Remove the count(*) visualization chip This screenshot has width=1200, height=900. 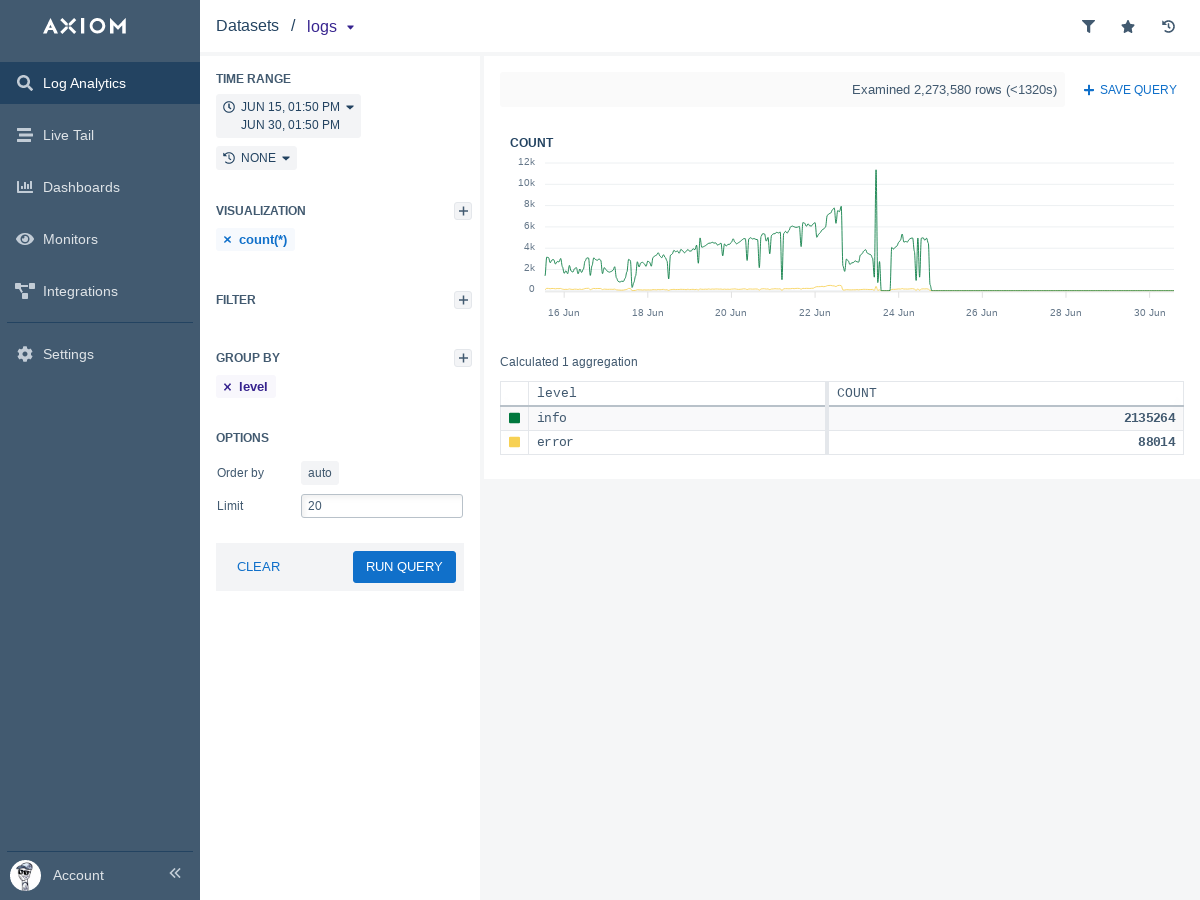pos(227,240)
